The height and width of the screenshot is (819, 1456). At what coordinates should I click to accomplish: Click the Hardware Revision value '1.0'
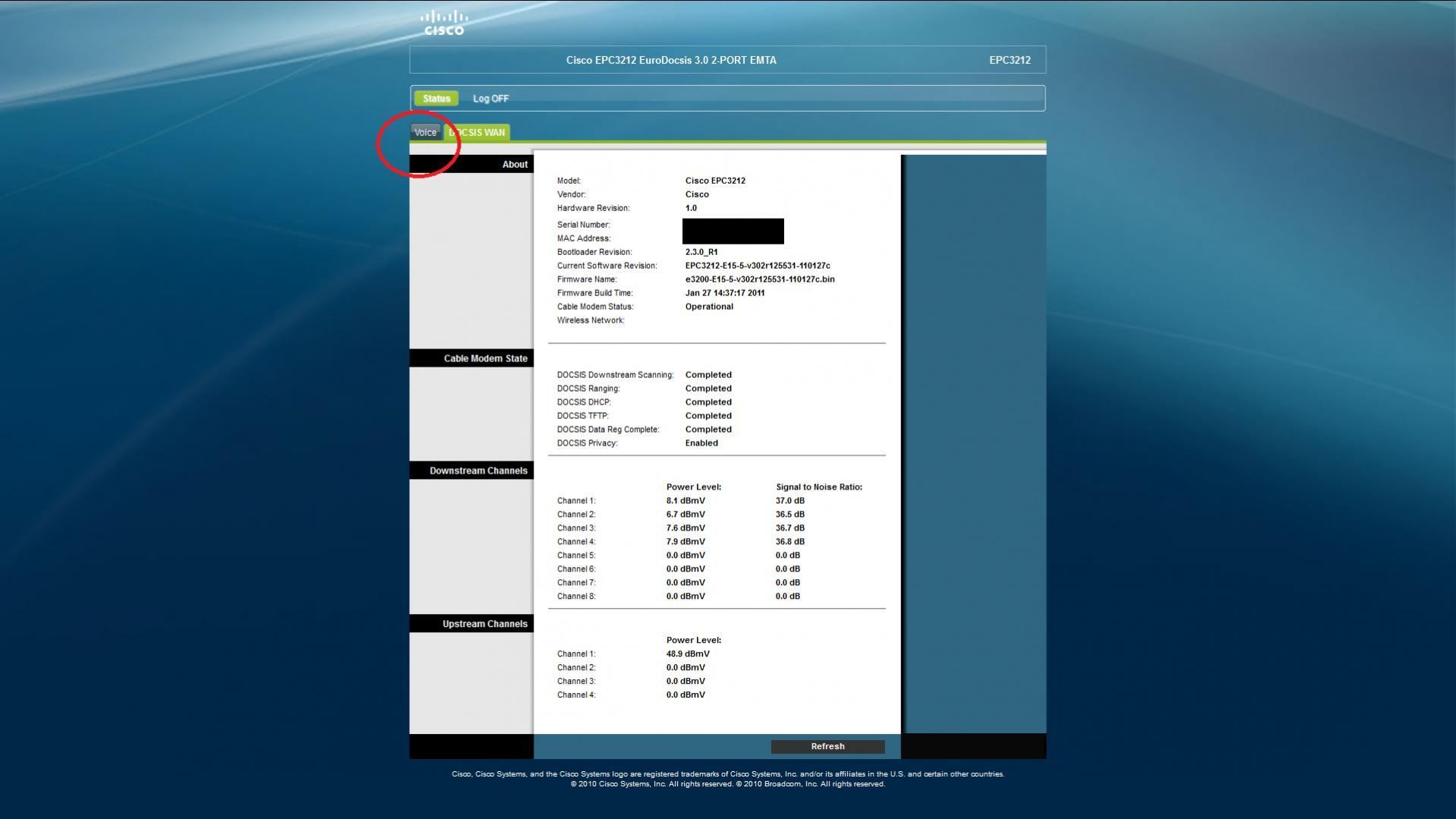tap(691, 208)
